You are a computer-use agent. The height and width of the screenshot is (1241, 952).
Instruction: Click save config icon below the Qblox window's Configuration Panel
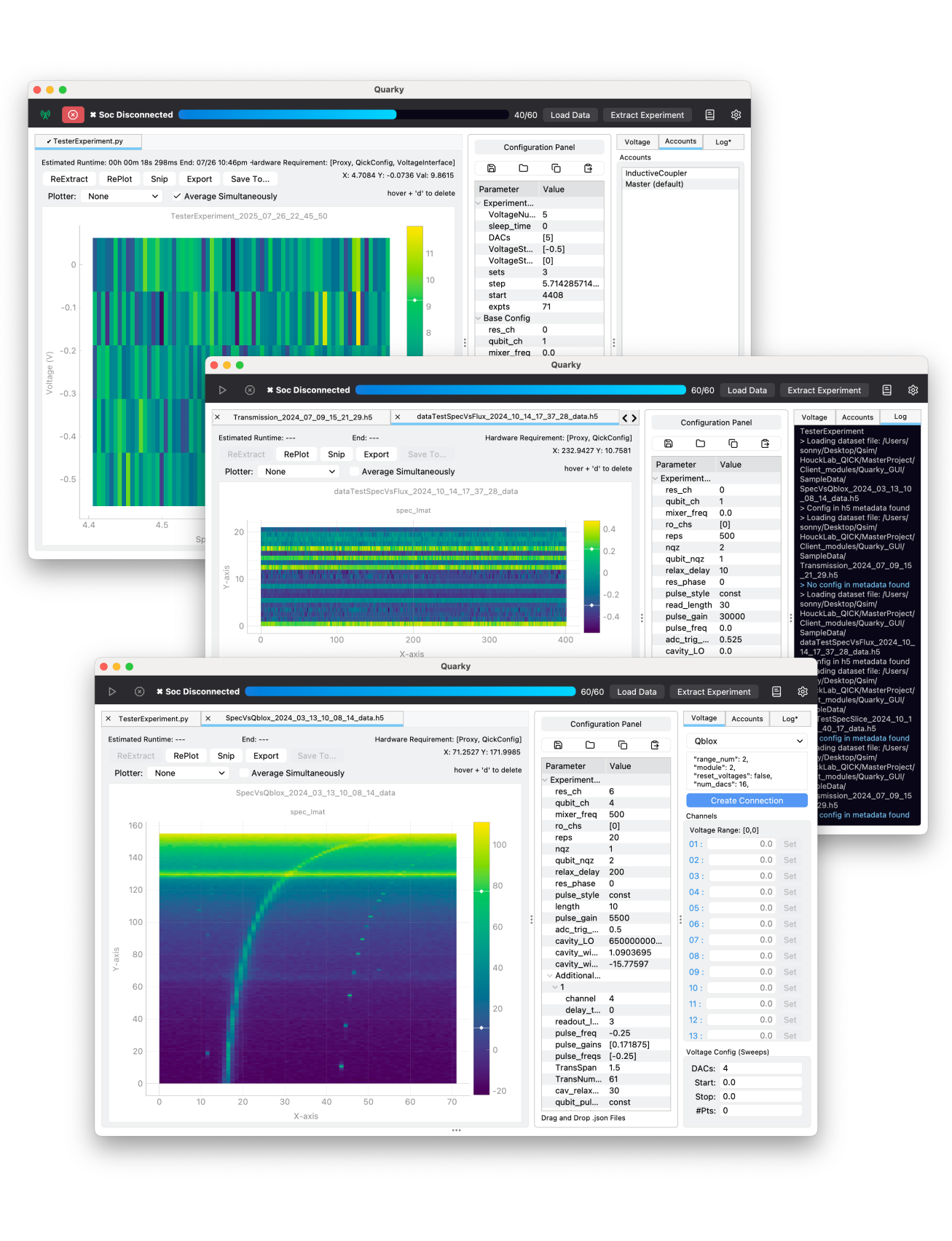[558, 745]
